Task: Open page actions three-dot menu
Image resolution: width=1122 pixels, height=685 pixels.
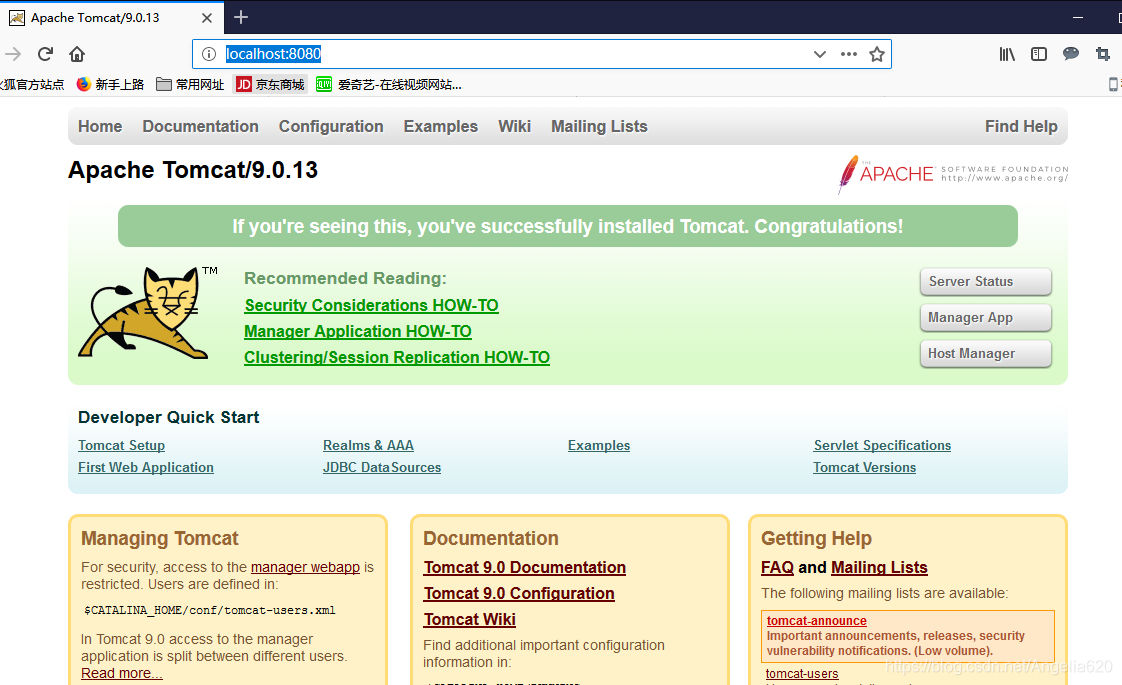Action: [849, 54]
